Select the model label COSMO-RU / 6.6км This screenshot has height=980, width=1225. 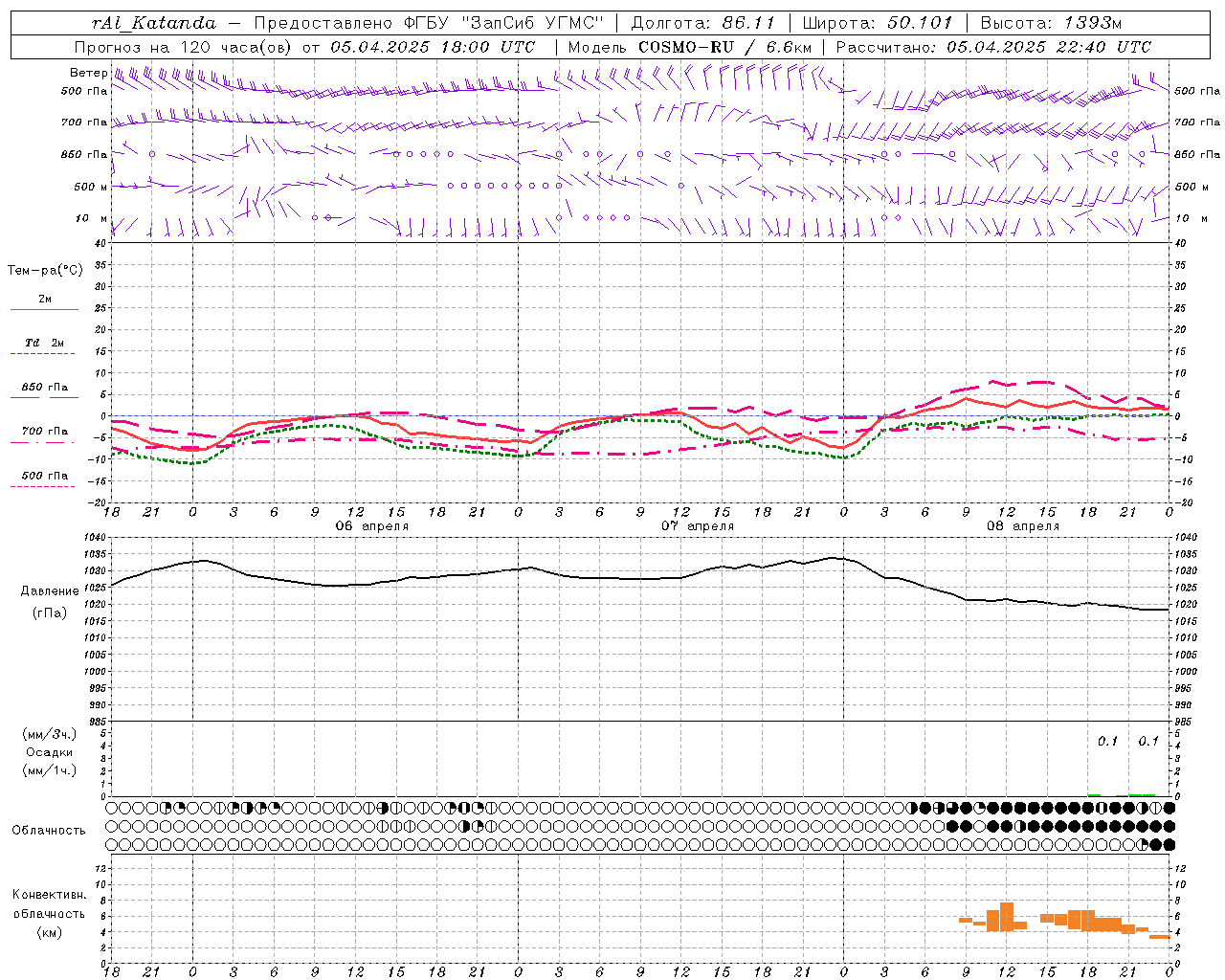click(x=724, y=47)
